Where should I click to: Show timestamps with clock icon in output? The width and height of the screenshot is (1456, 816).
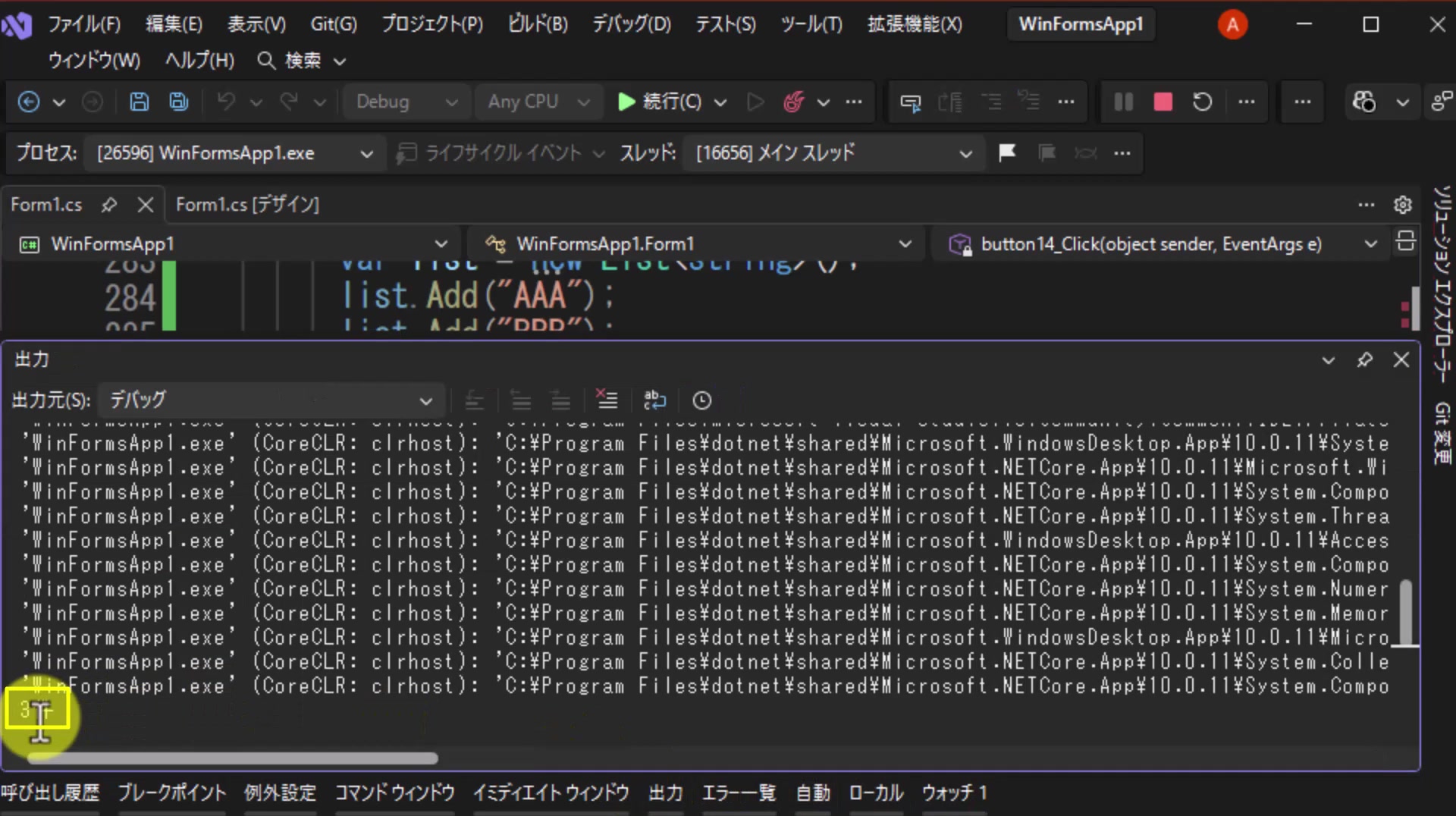pyautogui.click(x=702, y=400)
